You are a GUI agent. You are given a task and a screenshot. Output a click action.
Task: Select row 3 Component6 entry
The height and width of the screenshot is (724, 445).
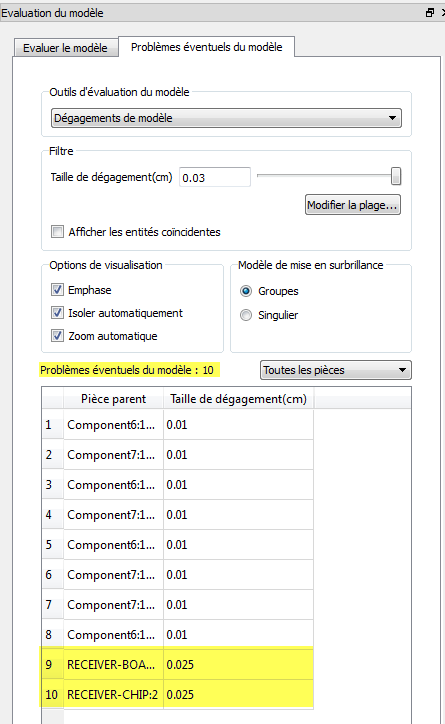113,485
